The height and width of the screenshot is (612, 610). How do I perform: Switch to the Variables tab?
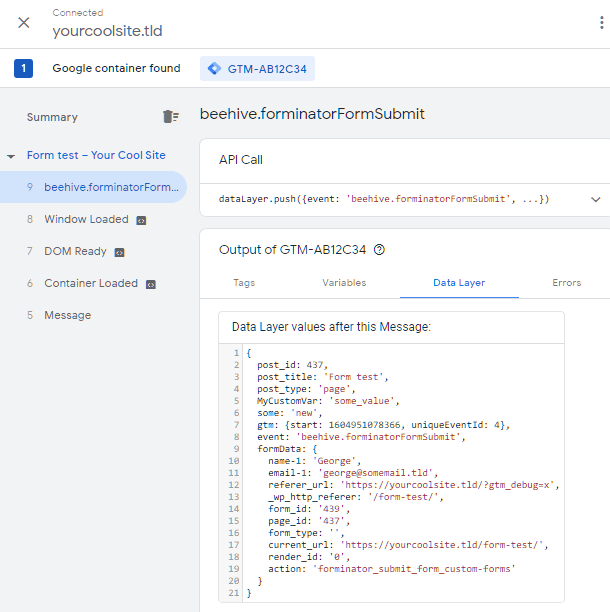click(344, 283)
